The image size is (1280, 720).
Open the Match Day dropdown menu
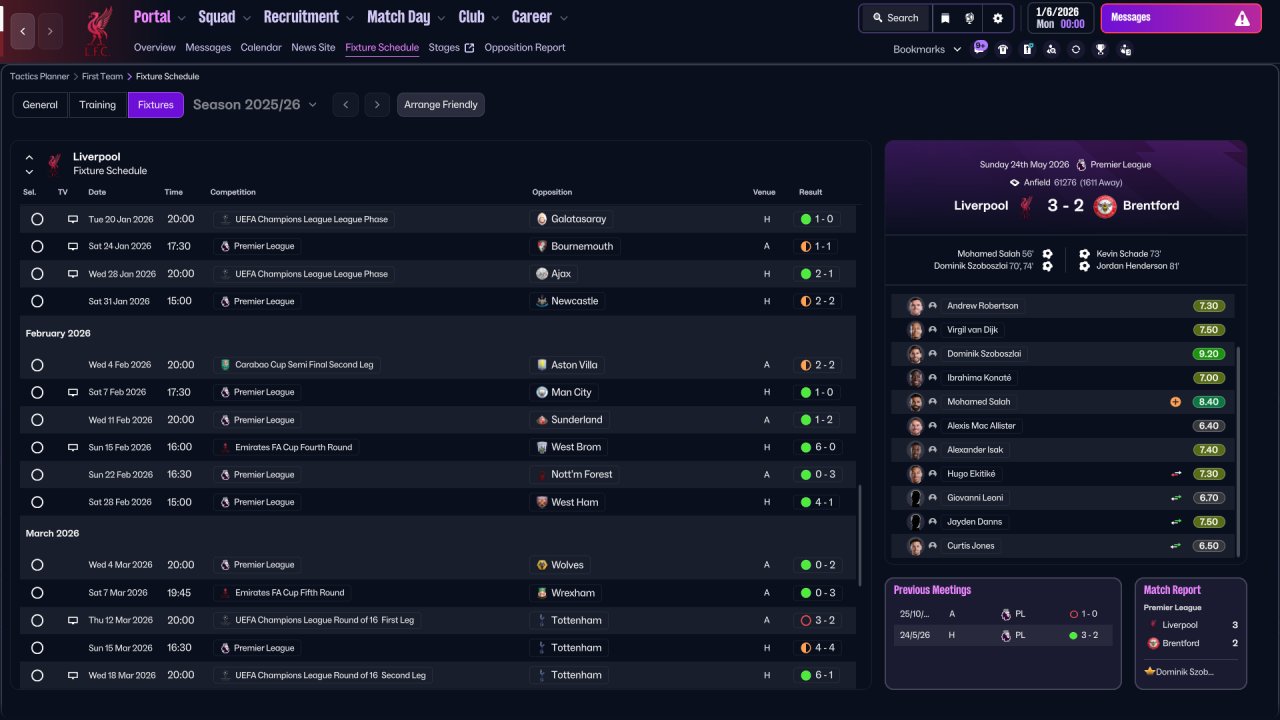point(406,17)
